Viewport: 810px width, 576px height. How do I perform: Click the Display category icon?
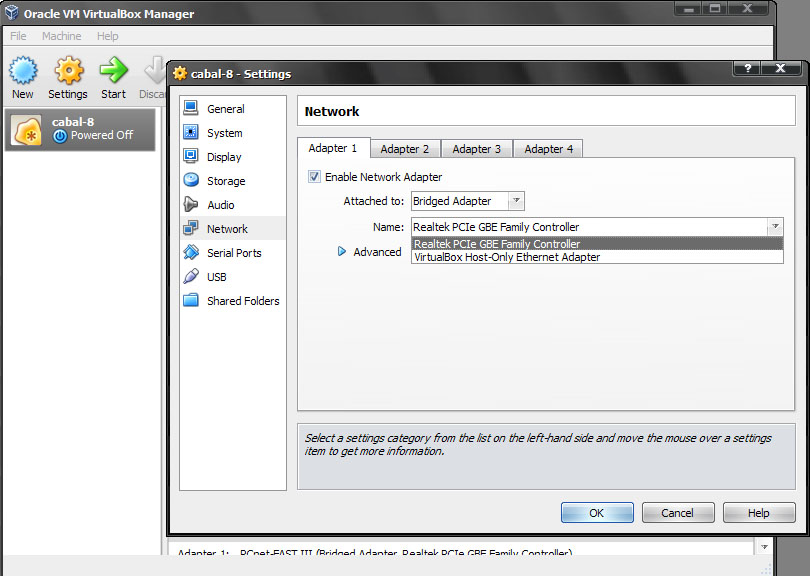[191, 156]
